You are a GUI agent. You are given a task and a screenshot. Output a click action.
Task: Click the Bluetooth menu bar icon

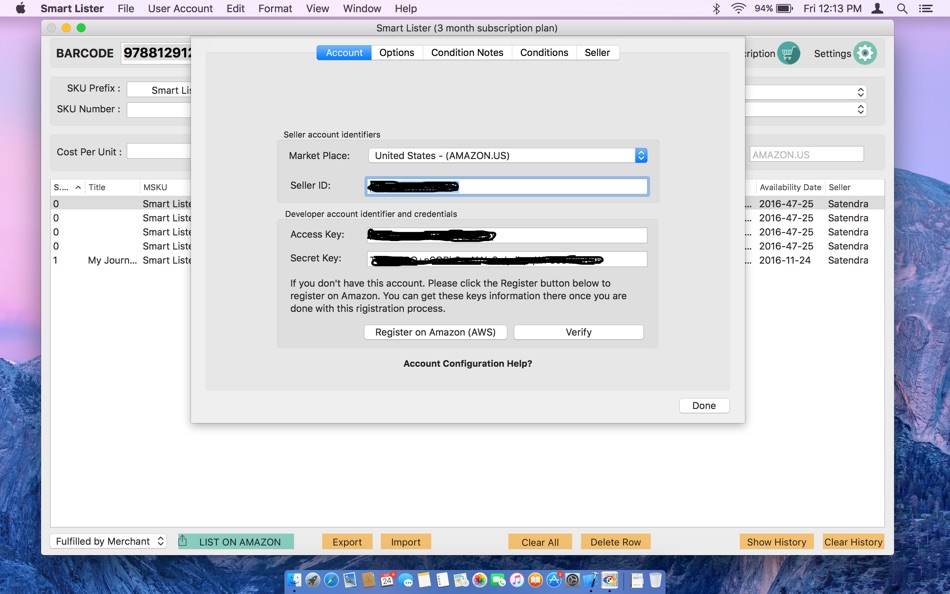716,8
